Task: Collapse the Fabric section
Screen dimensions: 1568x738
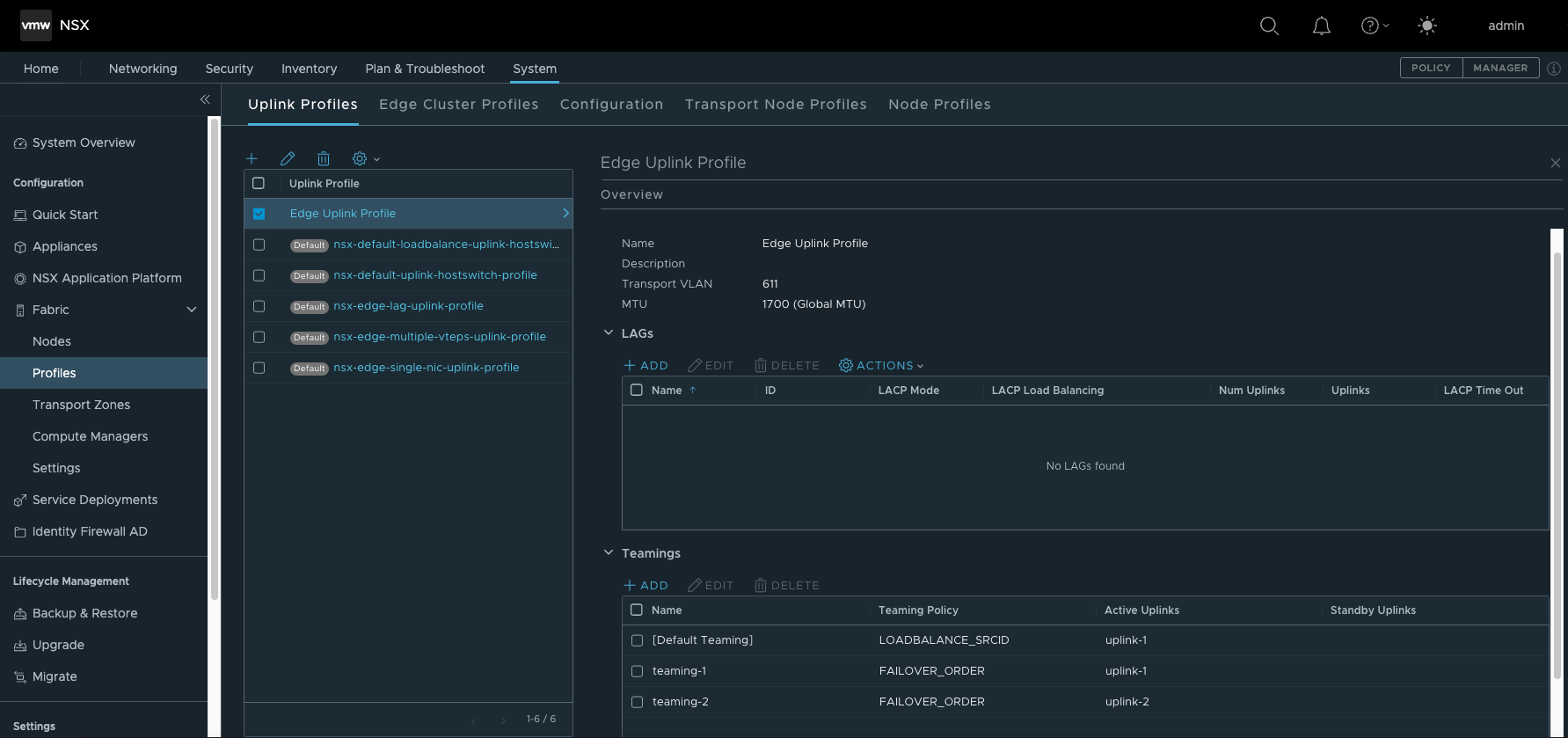Action: (192, 310)
